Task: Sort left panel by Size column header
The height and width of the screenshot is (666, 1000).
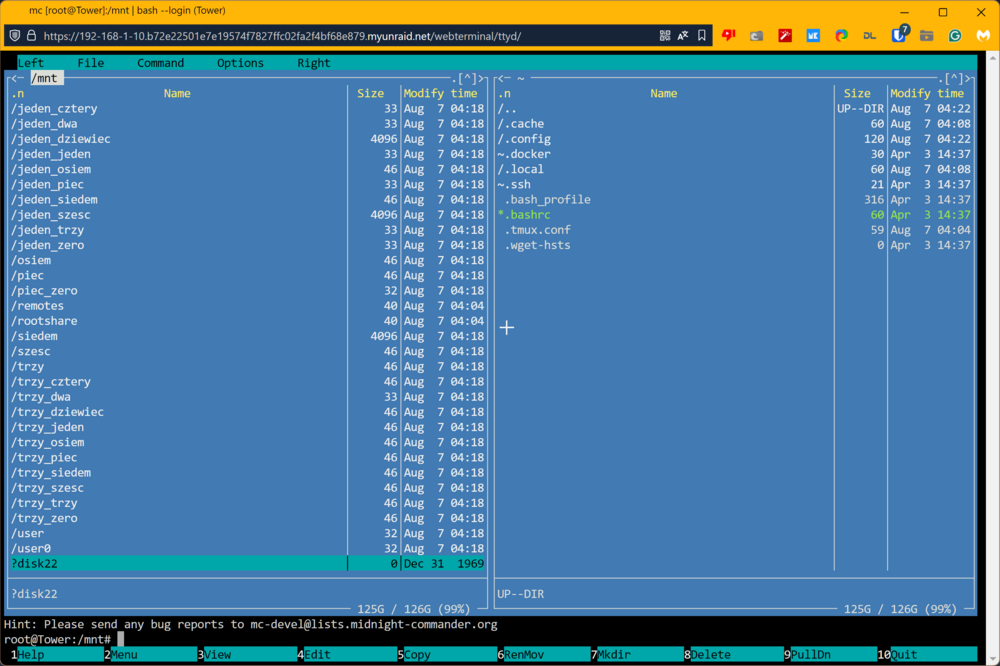Action: click(x=371, y=93)
